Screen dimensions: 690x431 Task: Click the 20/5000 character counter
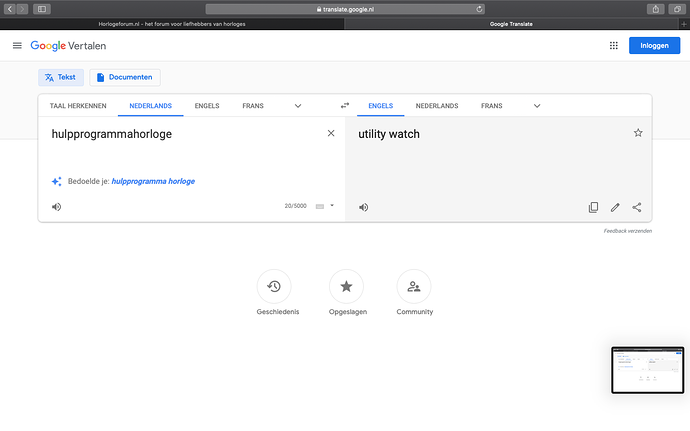click(295, 206)
